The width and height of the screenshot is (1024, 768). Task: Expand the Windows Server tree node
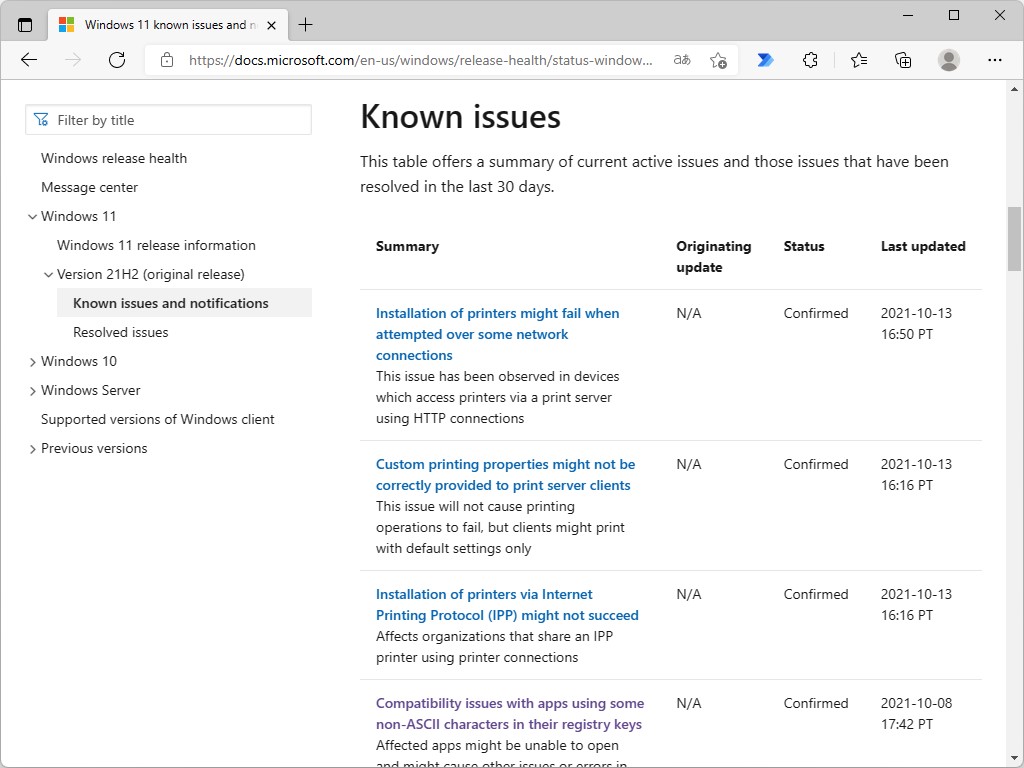coord(33,391)
